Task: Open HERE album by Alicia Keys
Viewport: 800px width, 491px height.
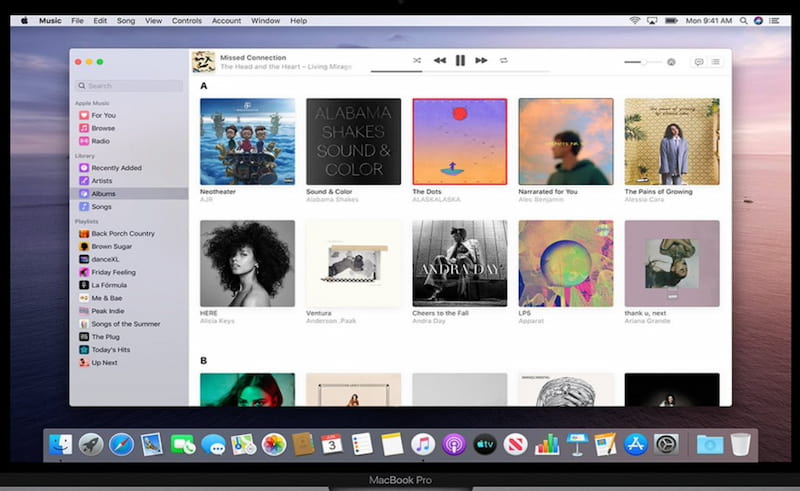Action: point(247,263)
